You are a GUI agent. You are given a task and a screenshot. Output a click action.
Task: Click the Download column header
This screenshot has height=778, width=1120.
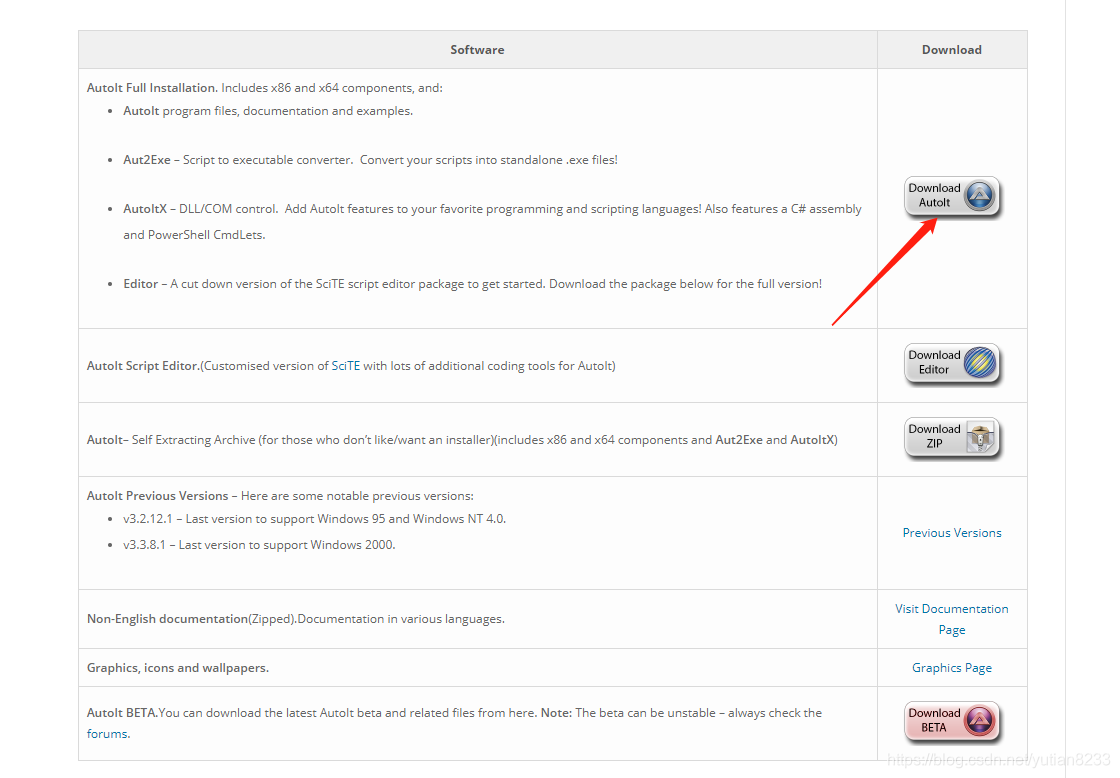click(x=951, y=50)
